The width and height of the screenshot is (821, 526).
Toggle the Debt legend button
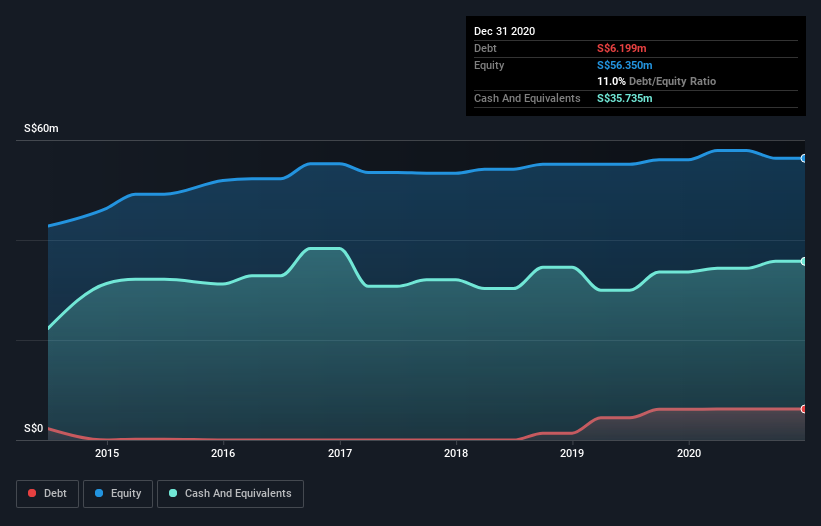[46, 493]
